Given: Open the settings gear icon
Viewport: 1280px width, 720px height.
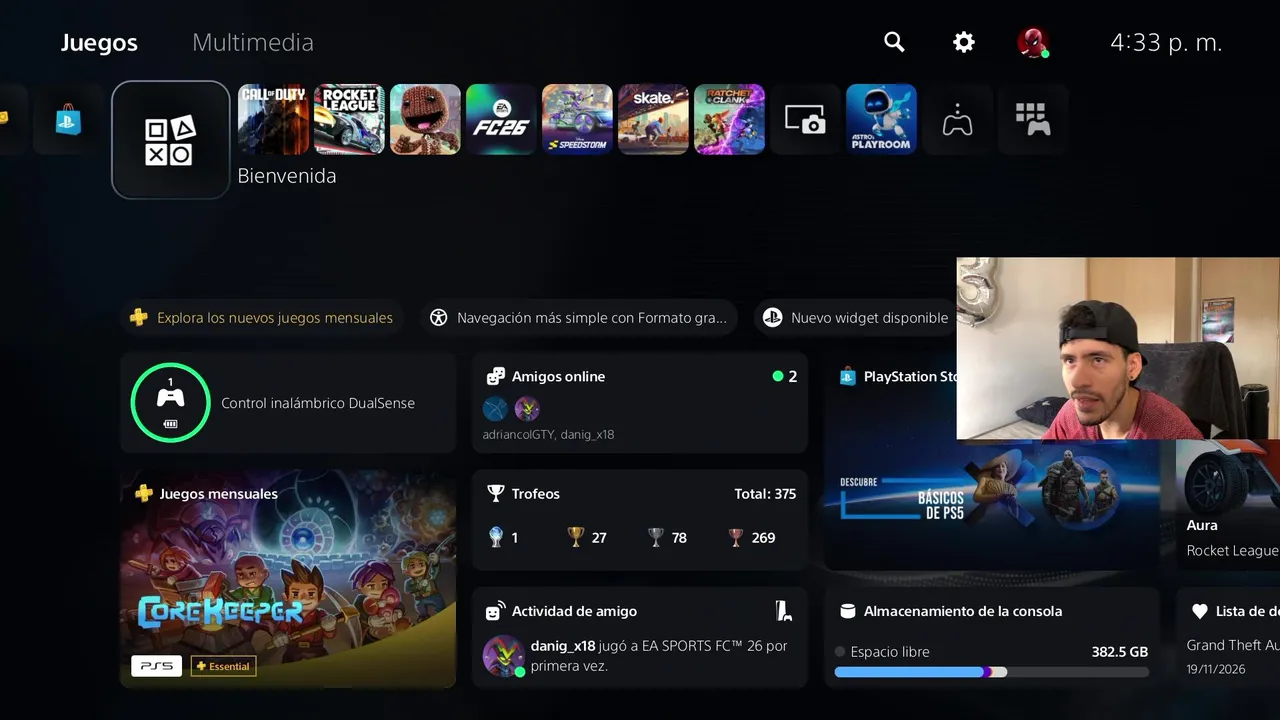Looking at the screenshot, I should click(x=963, y=42).
